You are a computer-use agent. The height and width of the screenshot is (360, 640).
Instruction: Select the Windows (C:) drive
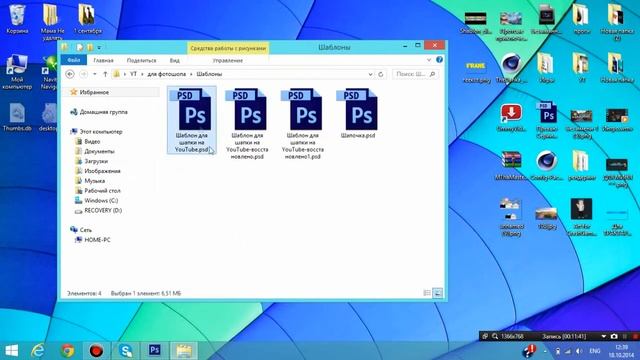101,200
